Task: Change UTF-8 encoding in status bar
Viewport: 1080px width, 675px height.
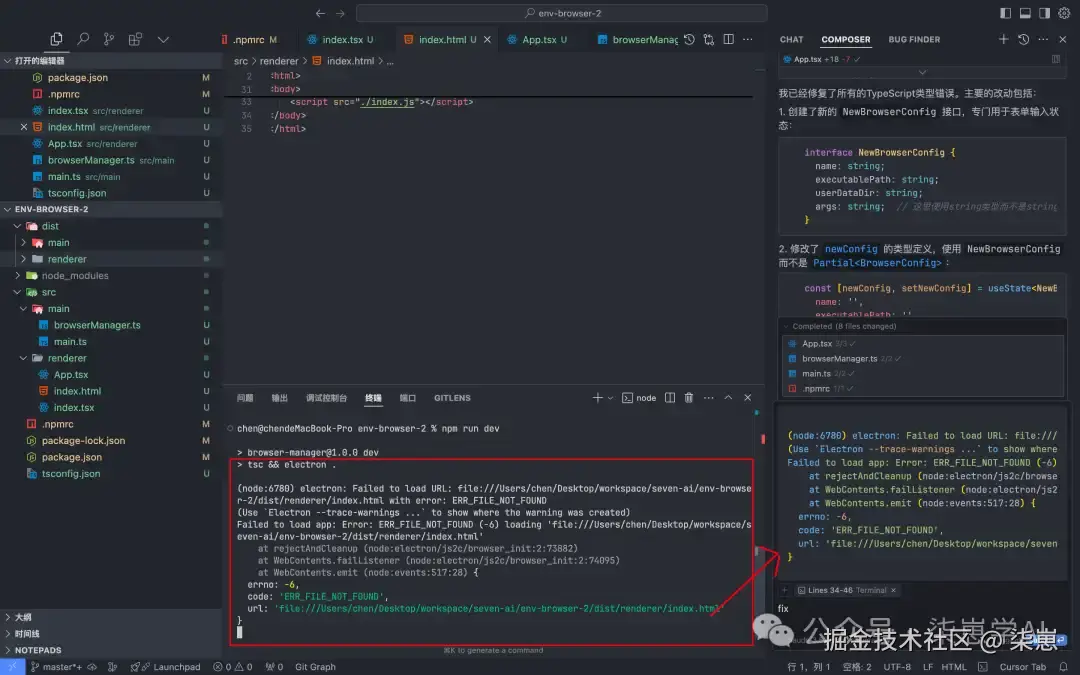Action: [897, 667]
